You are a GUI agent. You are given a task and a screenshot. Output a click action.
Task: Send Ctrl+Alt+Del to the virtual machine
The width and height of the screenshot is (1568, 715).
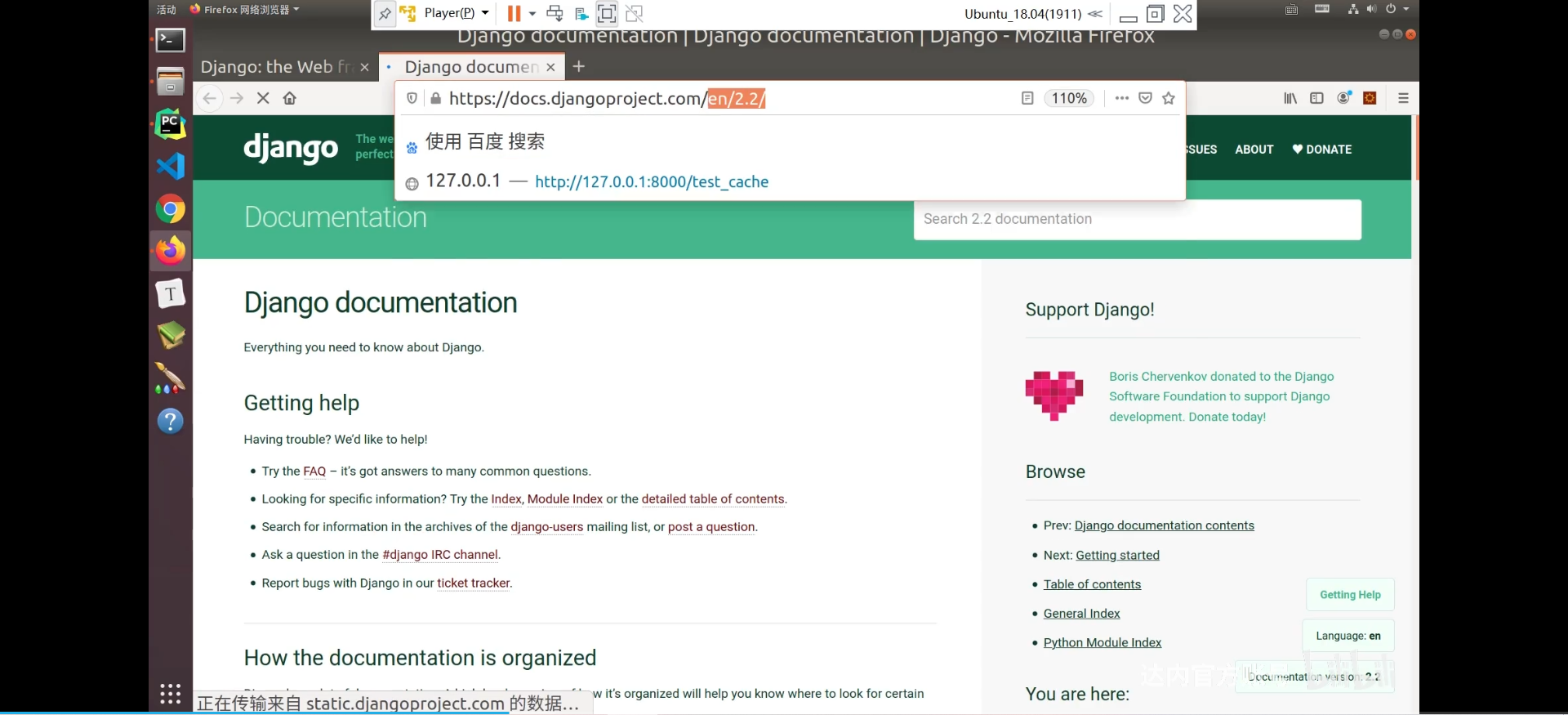pos(555,13)
